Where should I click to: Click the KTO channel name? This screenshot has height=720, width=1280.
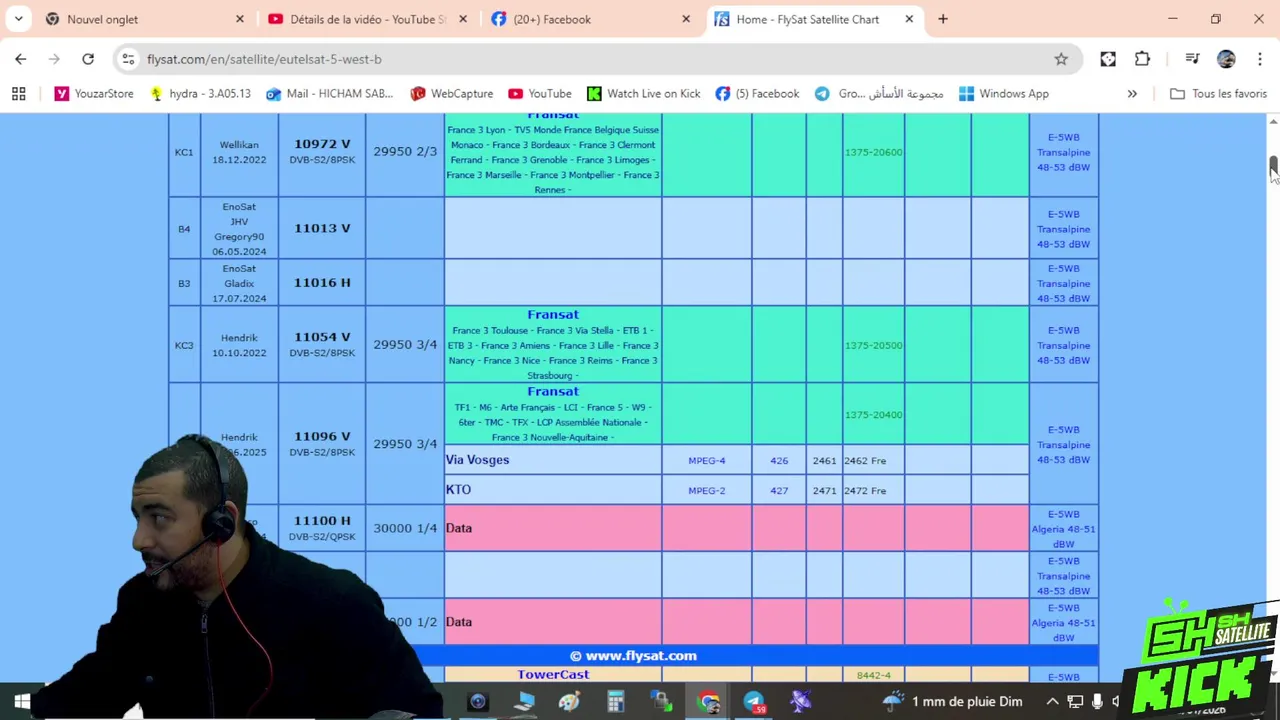458,490
